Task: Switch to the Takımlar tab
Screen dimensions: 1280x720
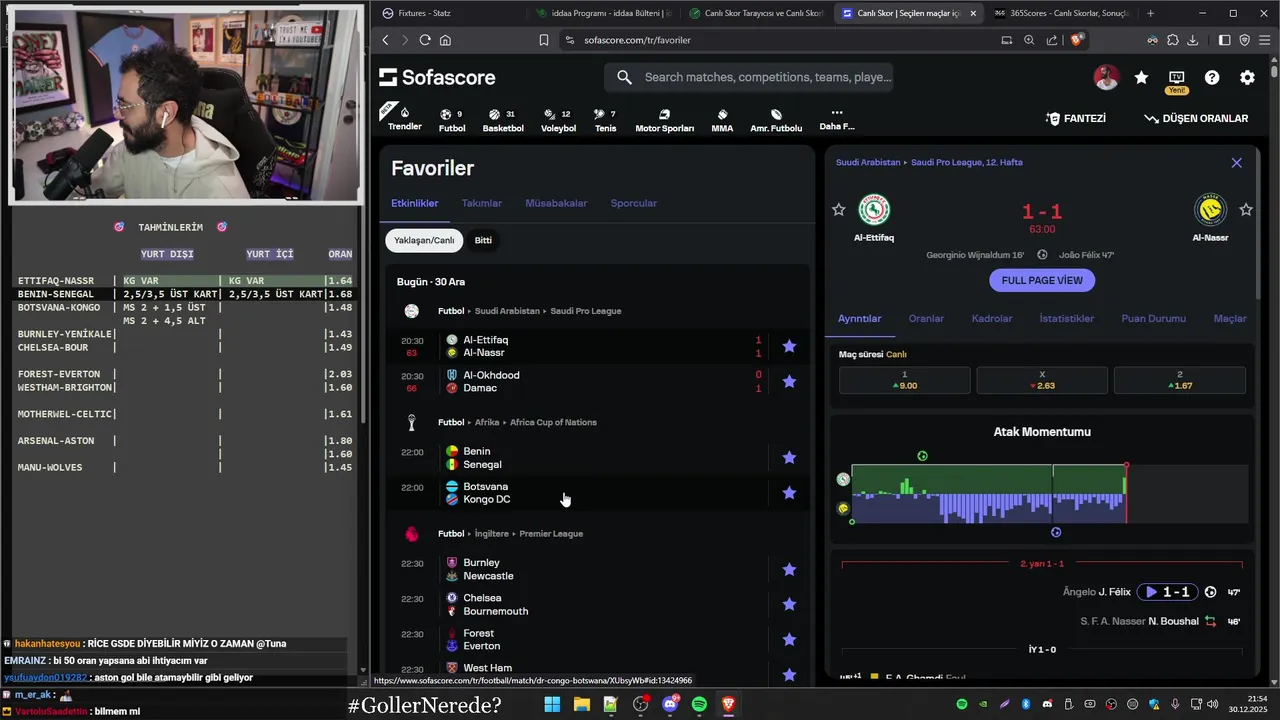Action: tap(482, 203)
